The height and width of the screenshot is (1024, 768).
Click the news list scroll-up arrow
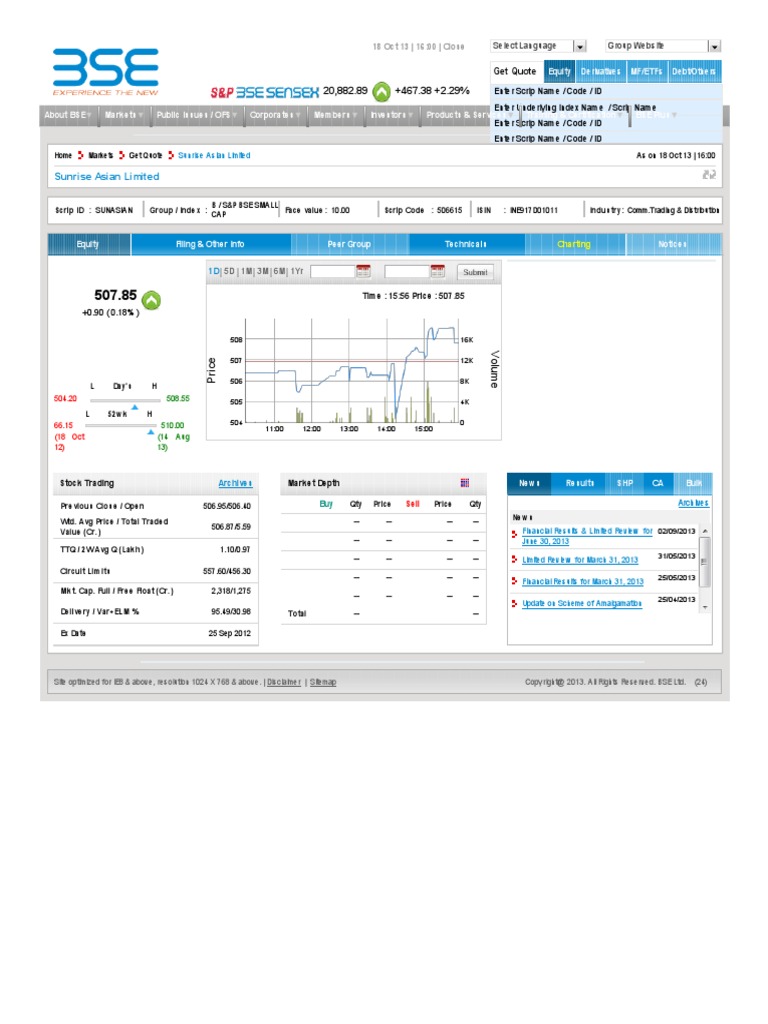tap(705, 532)
